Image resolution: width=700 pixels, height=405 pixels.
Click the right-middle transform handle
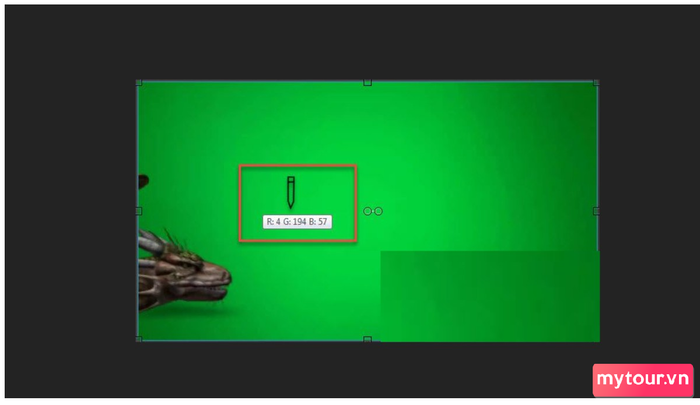pos(596,211)
